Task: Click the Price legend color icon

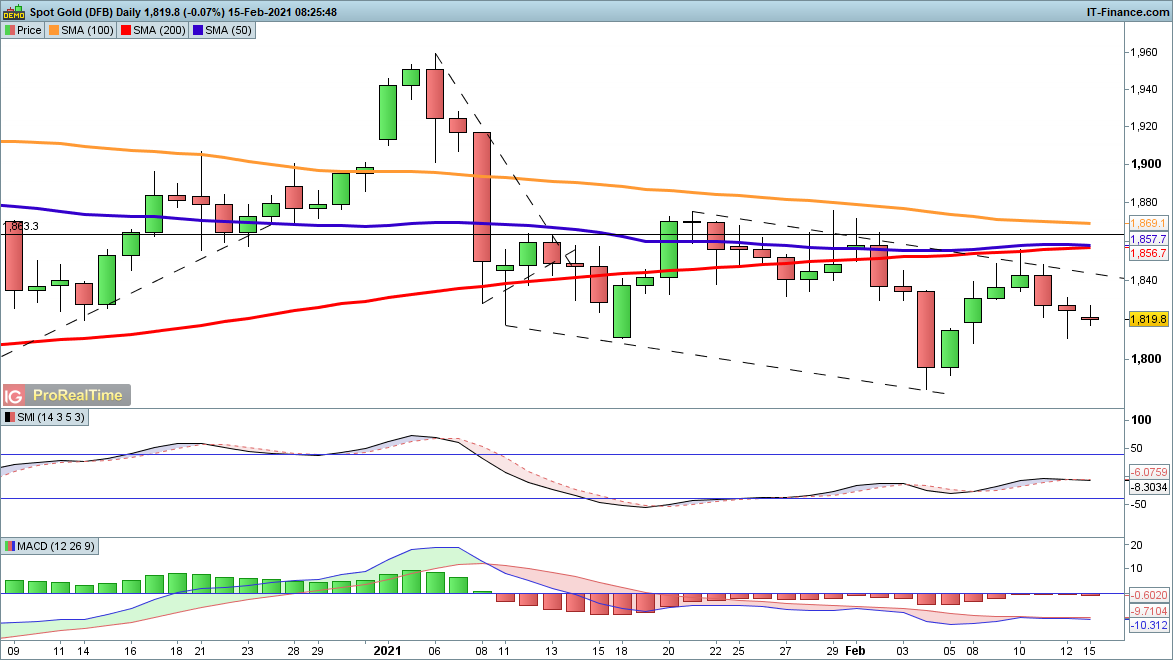Action: (x=10, y=30)
